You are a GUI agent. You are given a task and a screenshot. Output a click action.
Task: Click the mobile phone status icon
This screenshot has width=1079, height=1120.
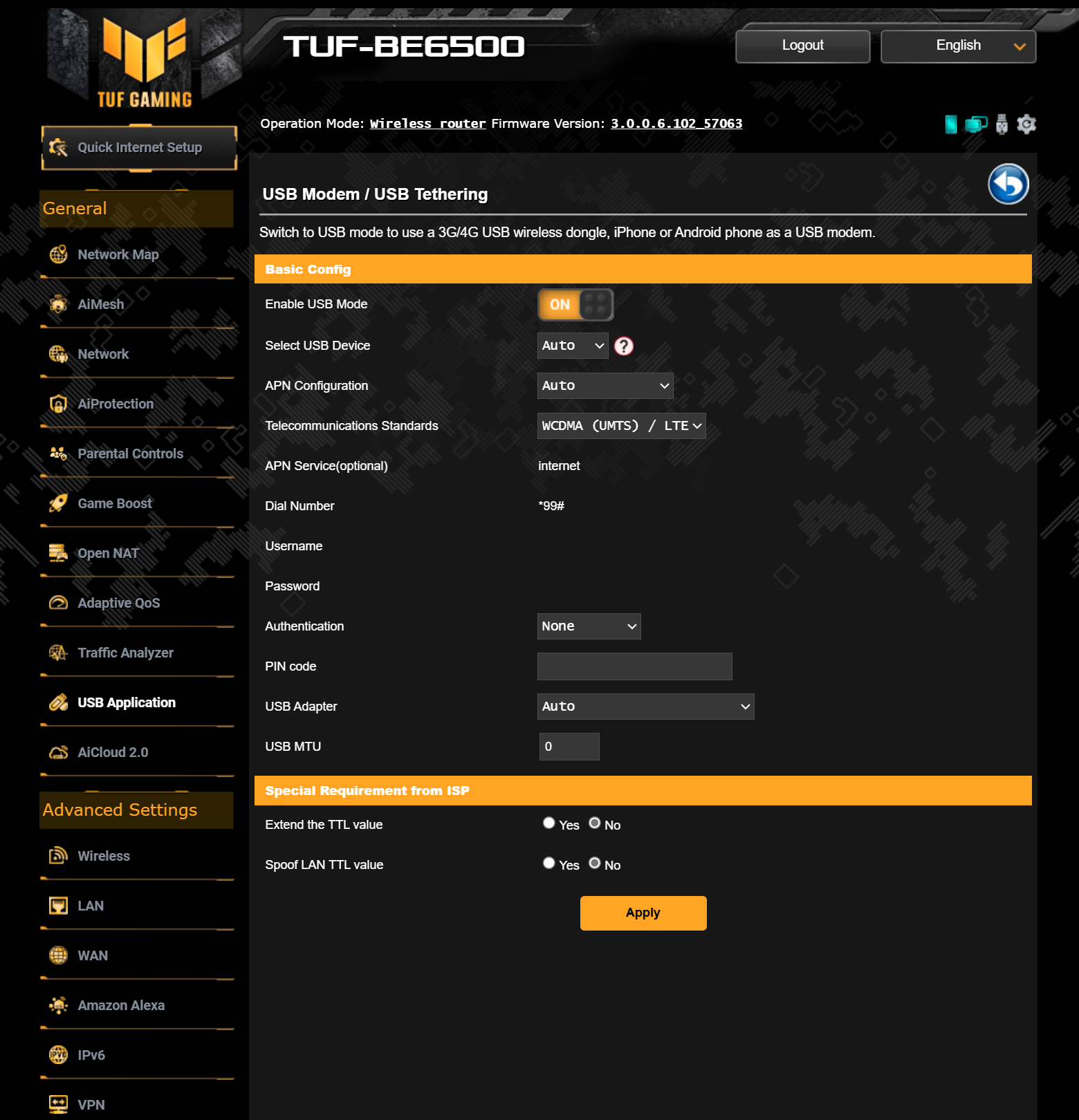(x=951, y=124)
